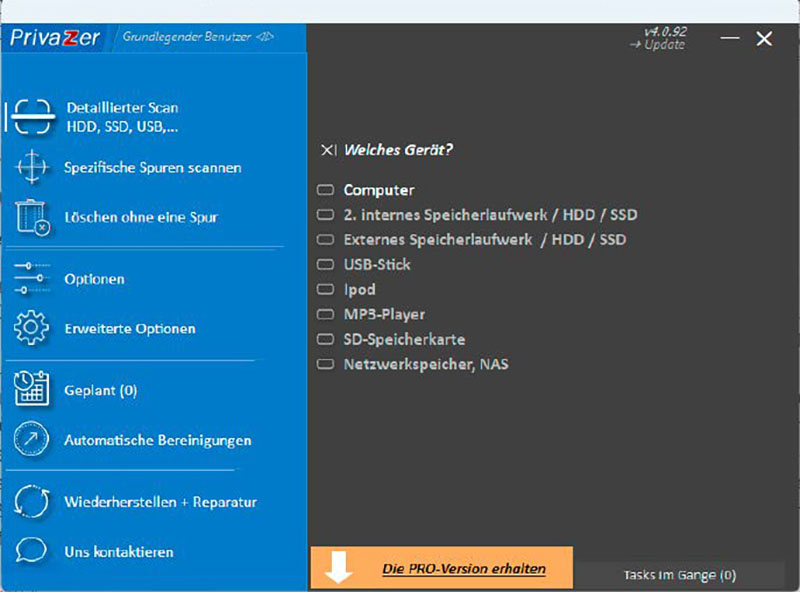The image size is (800, 592).
Task: Click the crosshair icon for Spezifische Spuren
Action: pyautogui.click(x=32, y=167)
